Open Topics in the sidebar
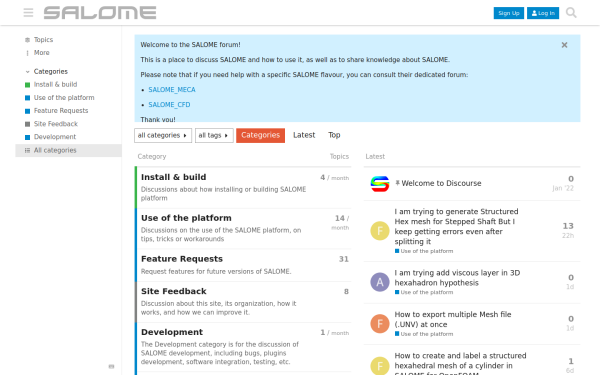The width and height of the screenshot is (600, 375). point(43,40)
